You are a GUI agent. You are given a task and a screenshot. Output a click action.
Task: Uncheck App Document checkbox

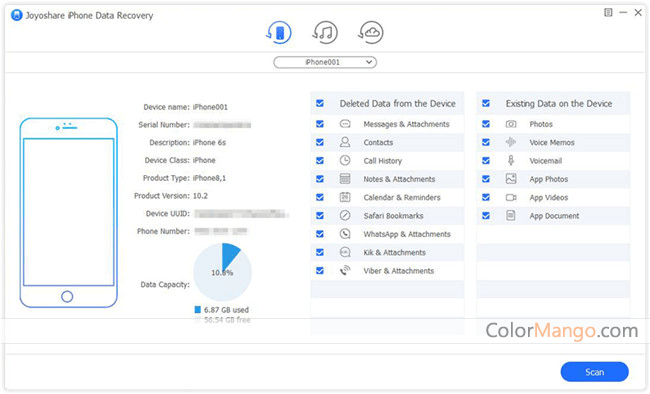[486, 215]
